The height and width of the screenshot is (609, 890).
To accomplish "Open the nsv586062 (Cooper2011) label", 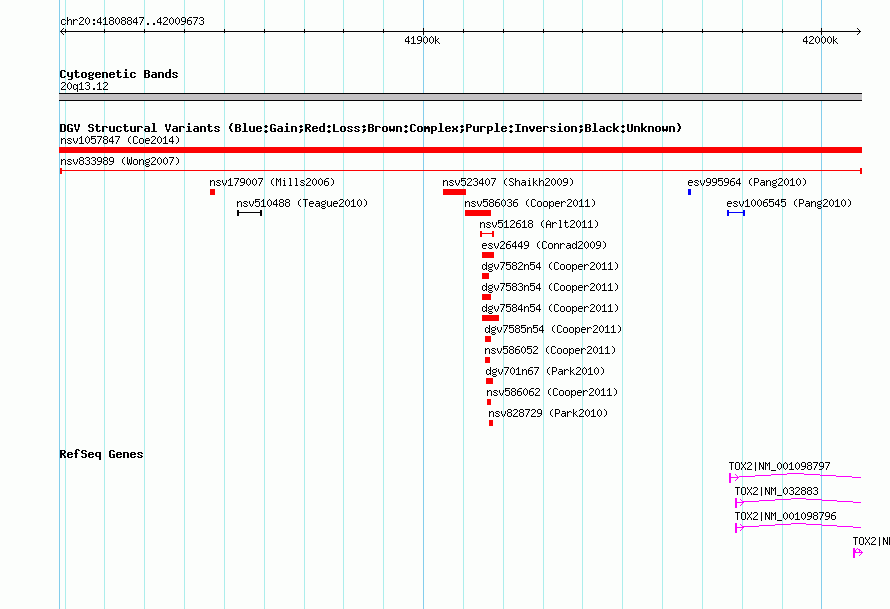I will pos(552,392).
